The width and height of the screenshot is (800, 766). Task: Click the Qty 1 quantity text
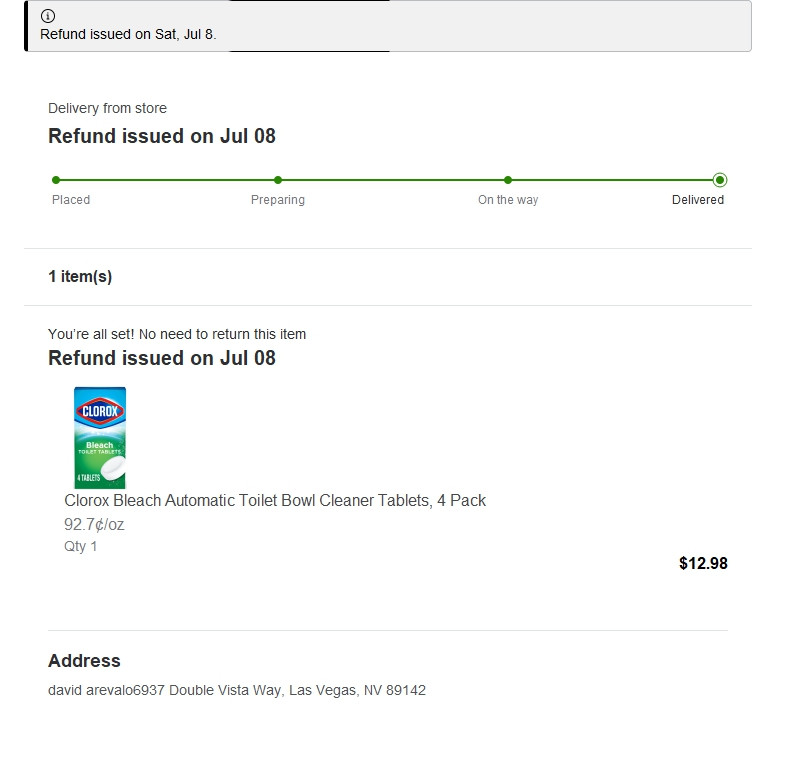point(81,546)
